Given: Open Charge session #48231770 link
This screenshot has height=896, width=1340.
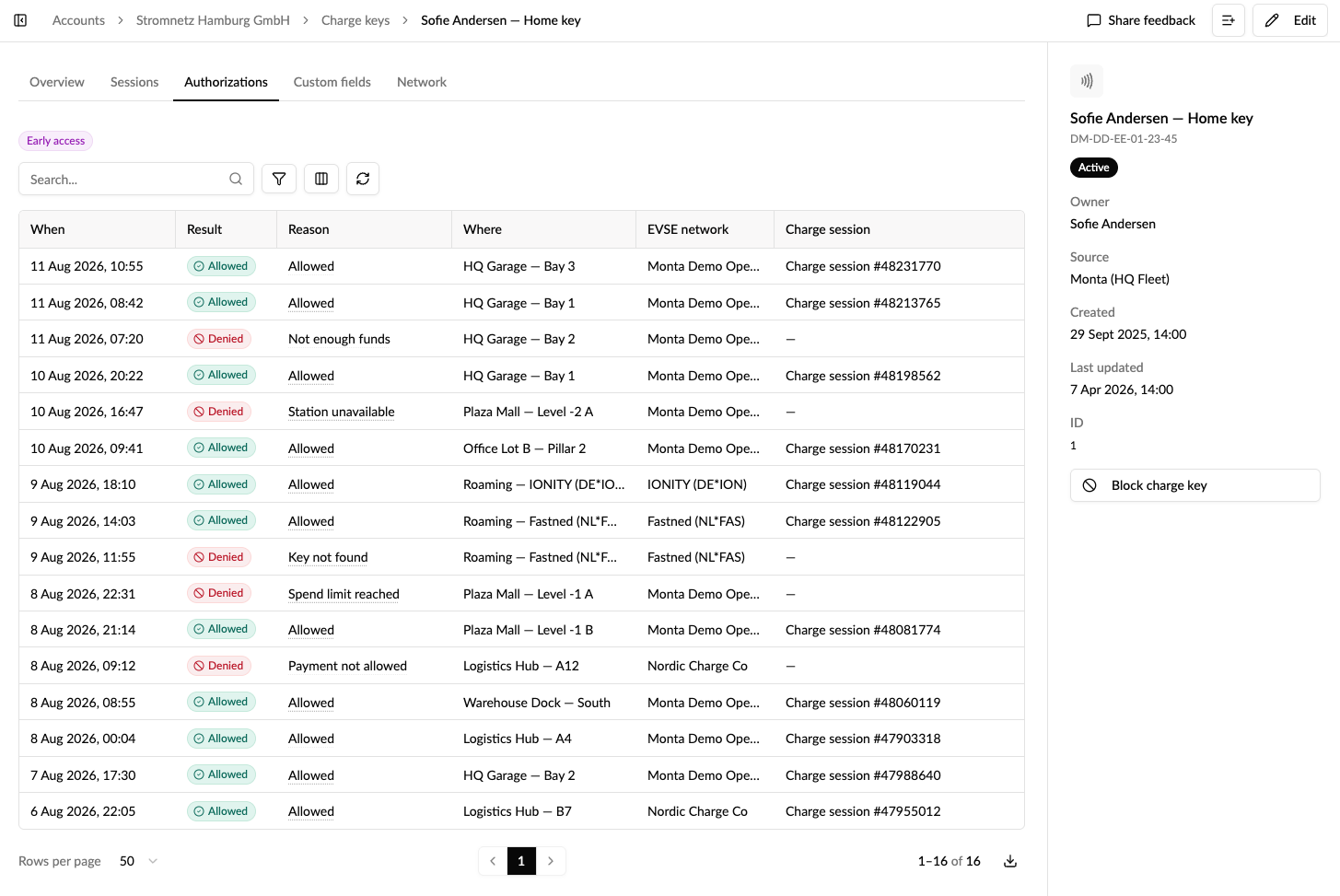Looking at the screenshot, I should pos(863,266).
